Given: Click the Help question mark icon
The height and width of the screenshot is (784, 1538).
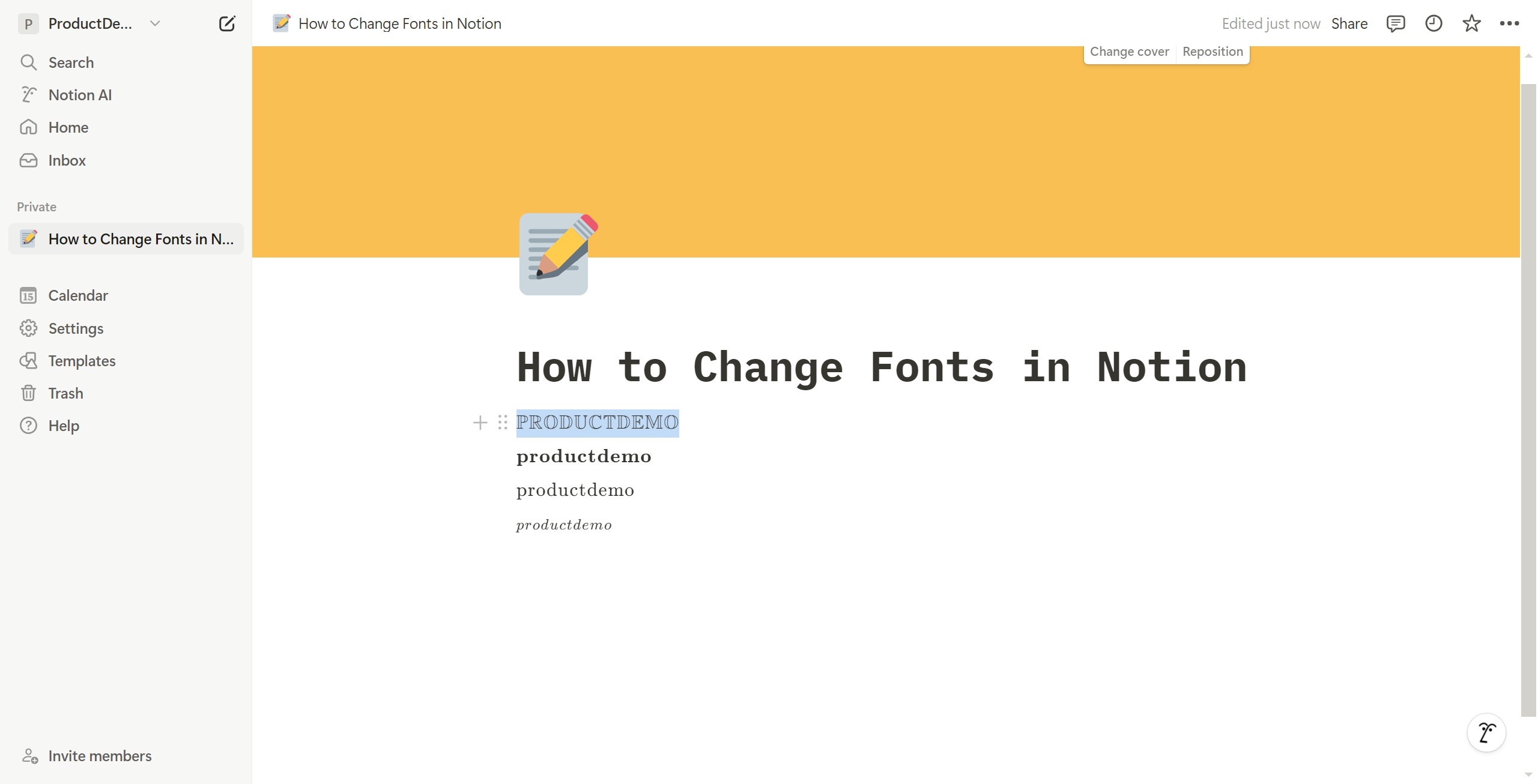Looking at the screenshot, I should pos(28,426).
